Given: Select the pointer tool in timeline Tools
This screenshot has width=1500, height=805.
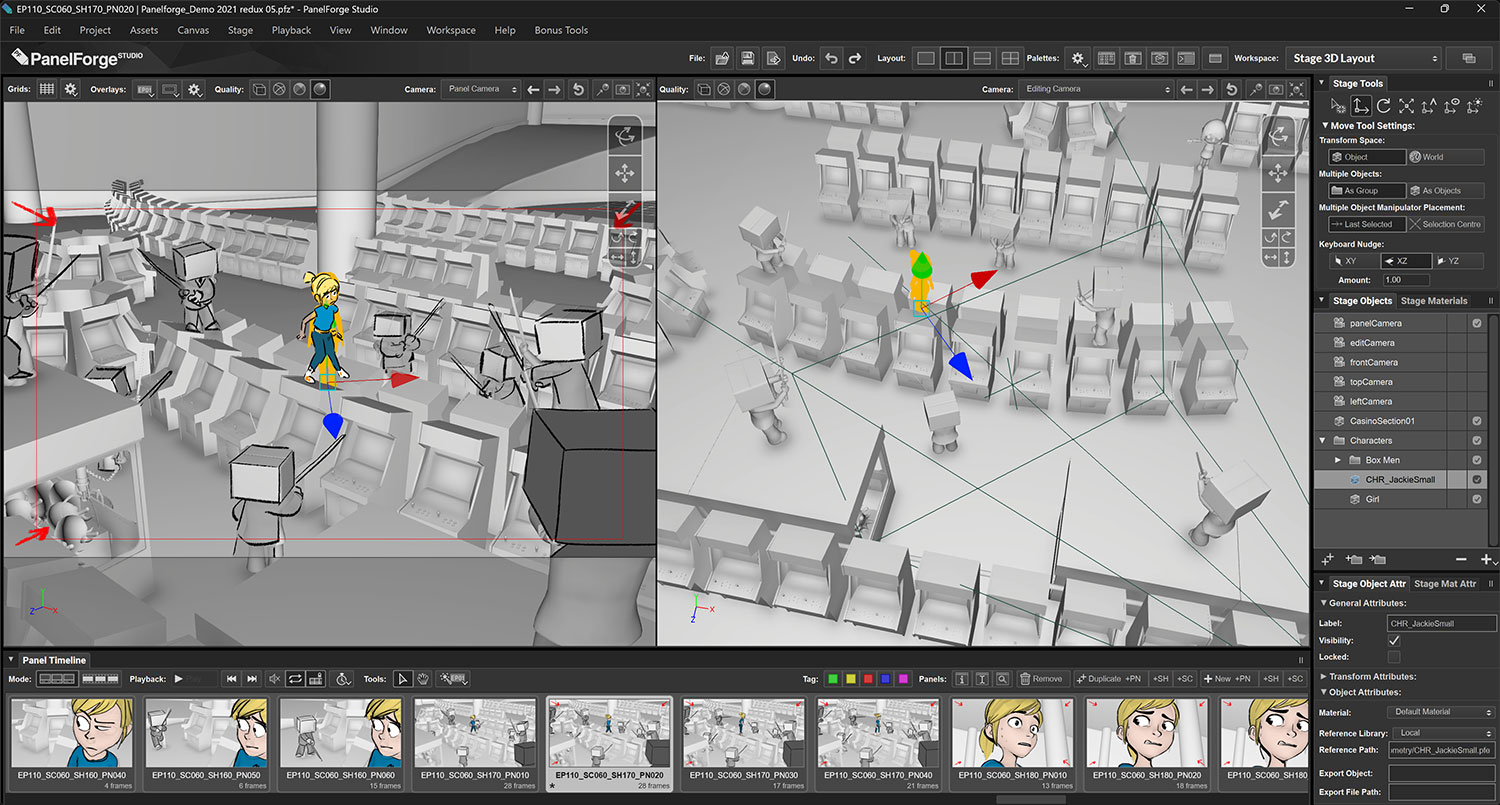Looking at the screenshot, I should coord(402,679).
